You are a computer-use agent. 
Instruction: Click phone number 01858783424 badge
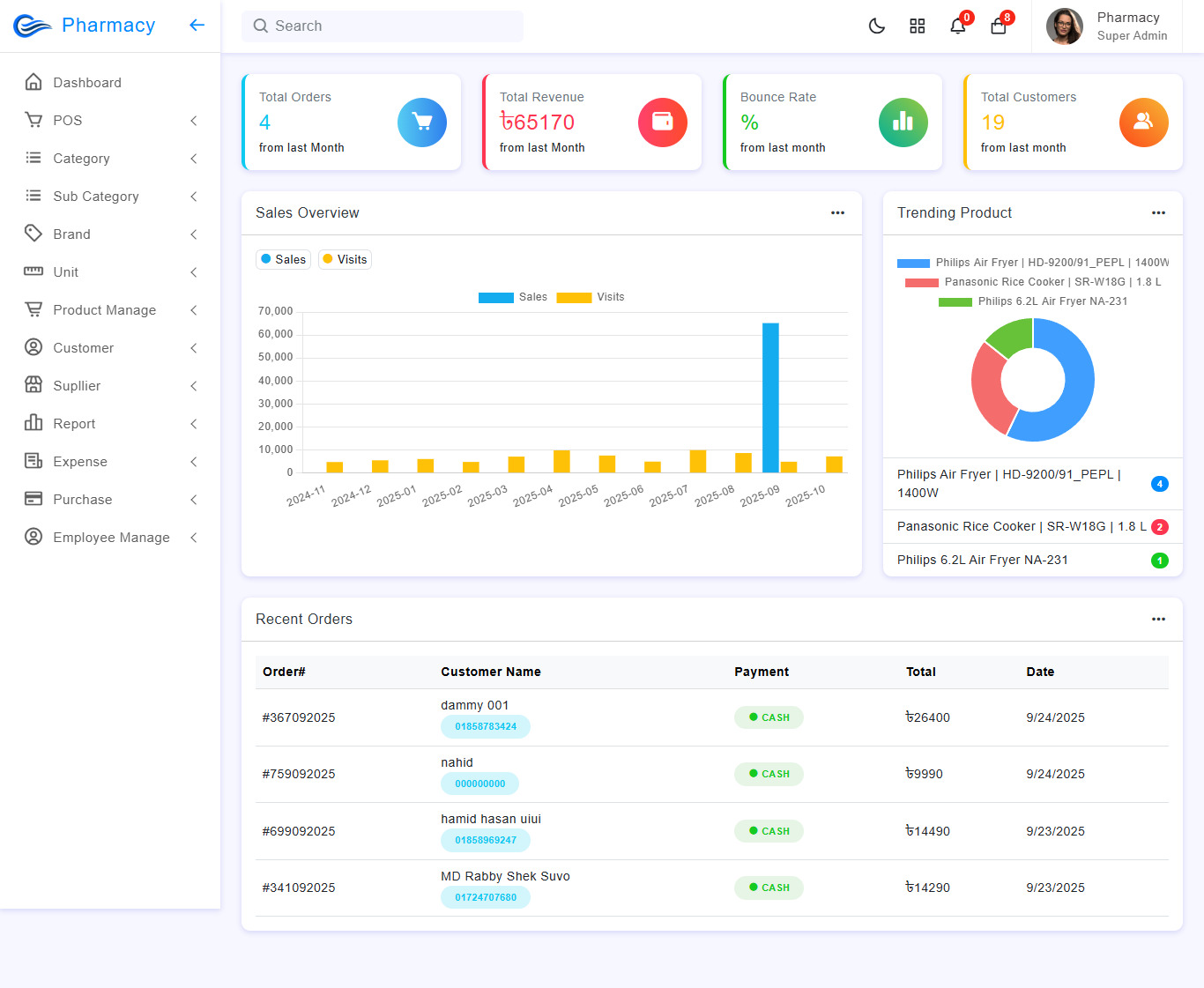pos(486,726)
